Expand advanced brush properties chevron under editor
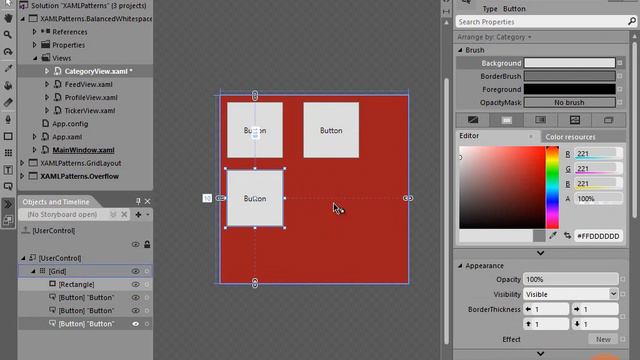 pyautogui.click(x=540, y=253)
